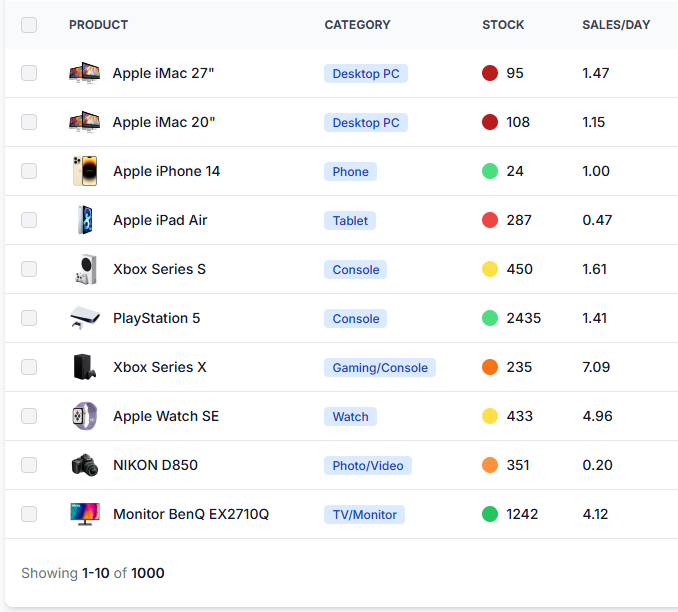Click the TV/Monitor category badge
The width and height of the screenshot is (678, 612).
click(x=364, y=515)
